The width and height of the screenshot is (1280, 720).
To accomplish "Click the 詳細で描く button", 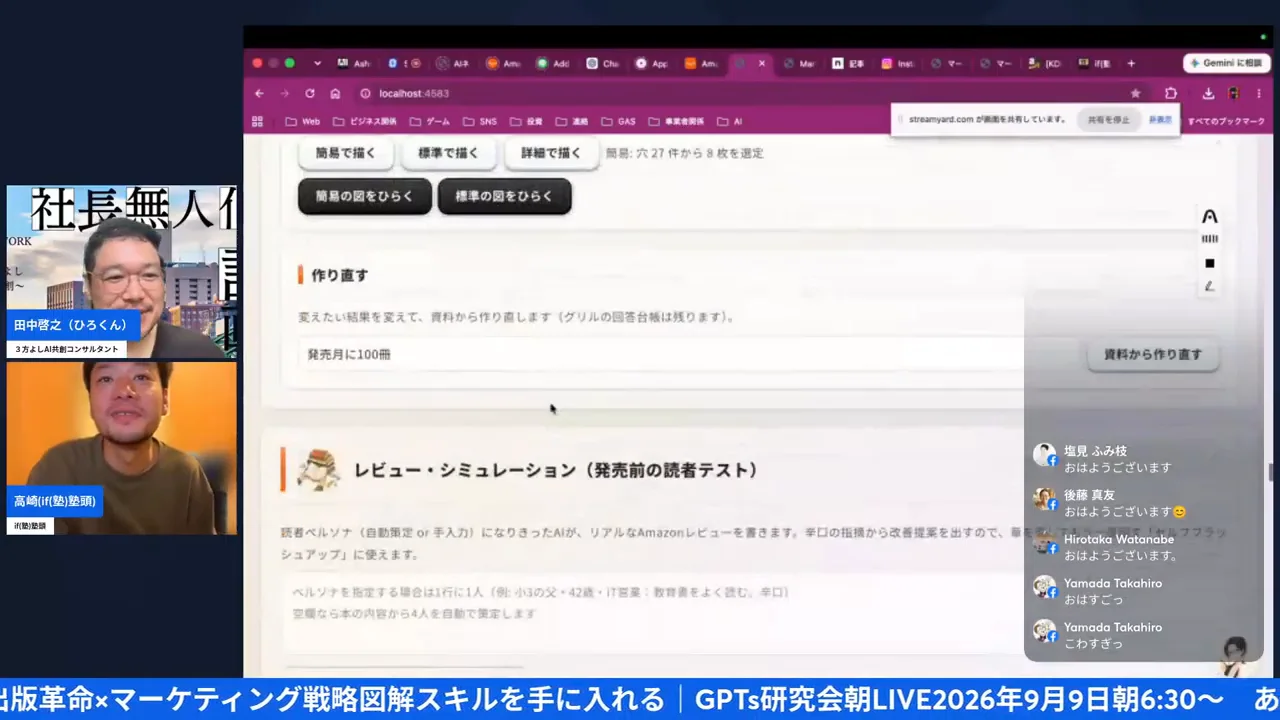I will click(551, 153).
